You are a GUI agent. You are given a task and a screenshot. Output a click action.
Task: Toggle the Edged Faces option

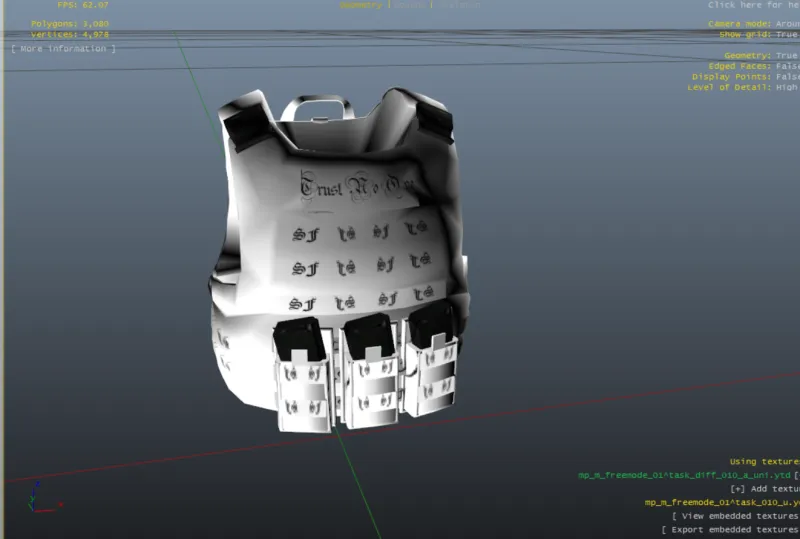[x=754, y=66]
